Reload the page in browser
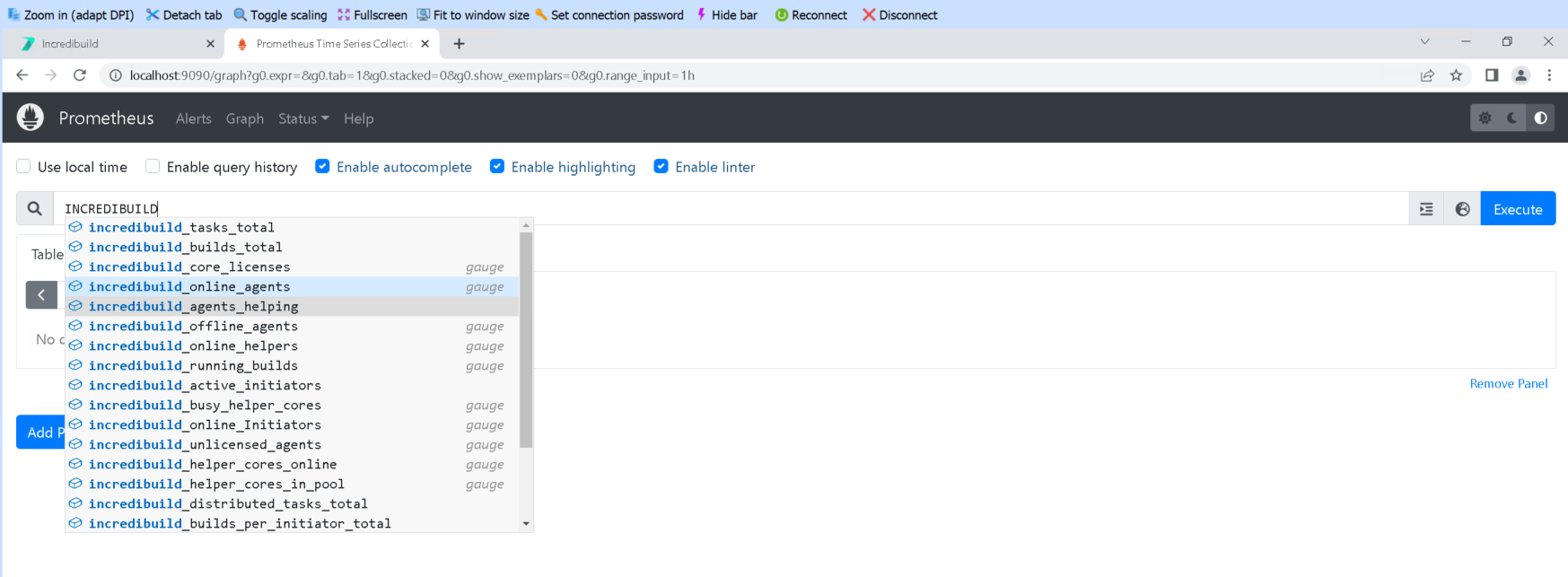This screenshot has width=1568, height=577. click(80, 75)
